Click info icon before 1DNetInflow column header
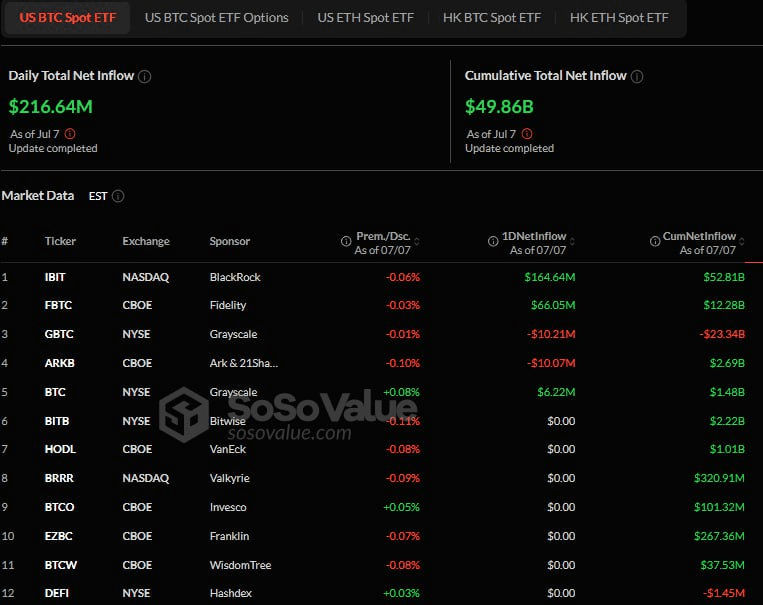The width and height of the screenshot is (763, 605). (x=493, y=241)
